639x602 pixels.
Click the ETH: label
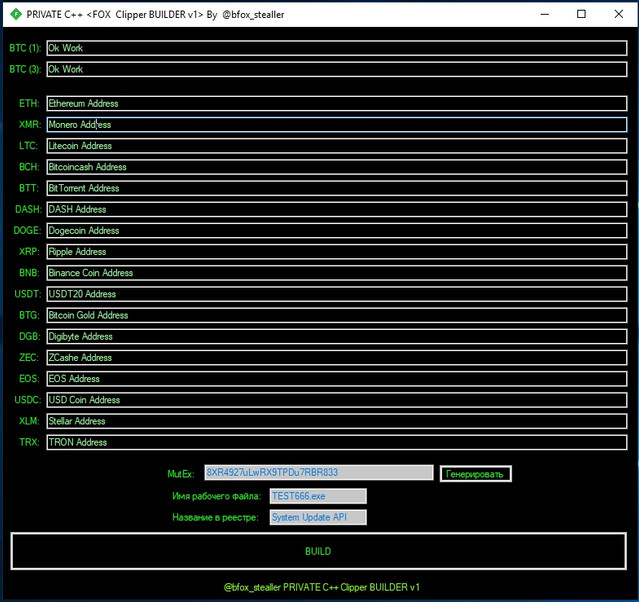coord(29,104)
